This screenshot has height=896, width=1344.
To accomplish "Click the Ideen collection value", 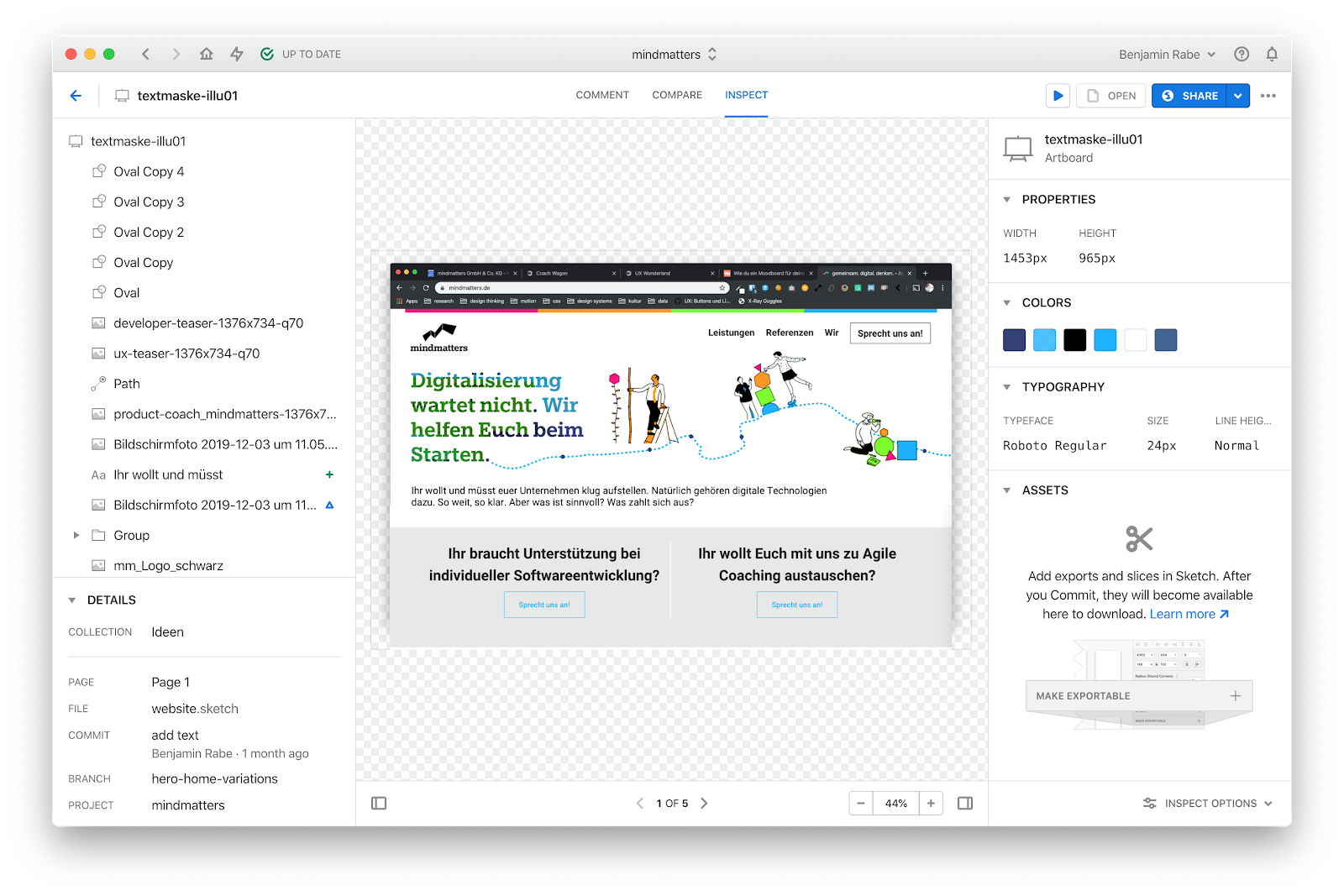I will [168, 632].
